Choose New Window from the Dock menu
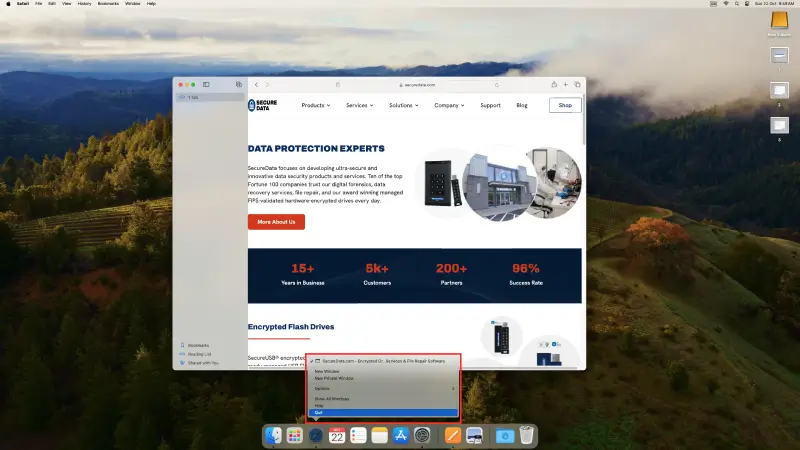Viewport: 800px width, 450px height. 383,371
